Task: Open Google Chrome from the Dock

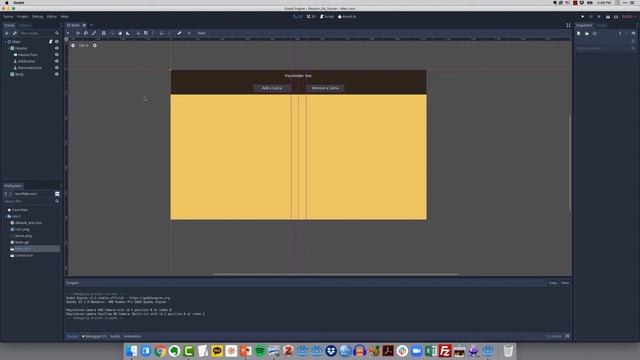Action: [x=160, y=351]
